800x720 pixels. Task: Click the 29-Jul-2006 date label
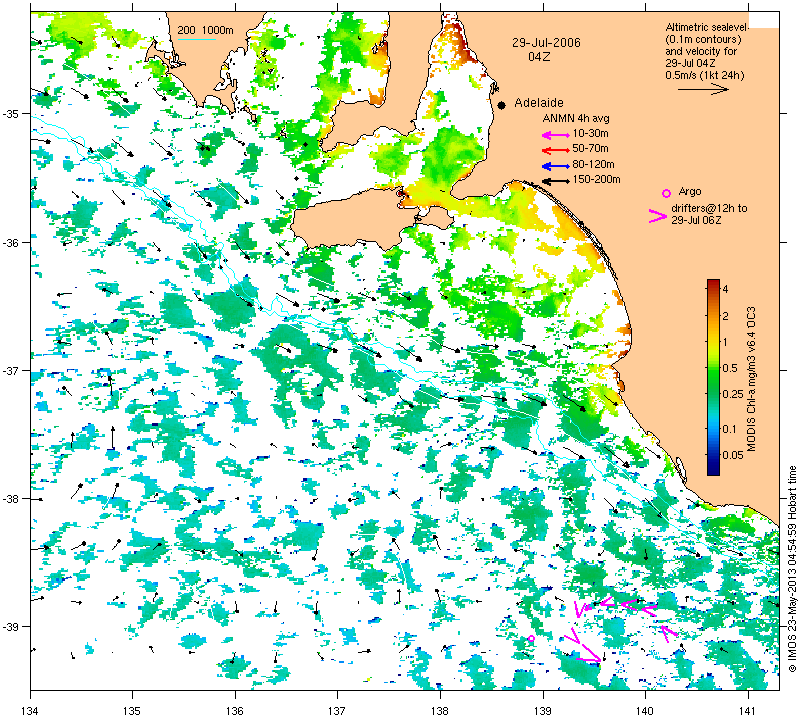pos(546,43)
